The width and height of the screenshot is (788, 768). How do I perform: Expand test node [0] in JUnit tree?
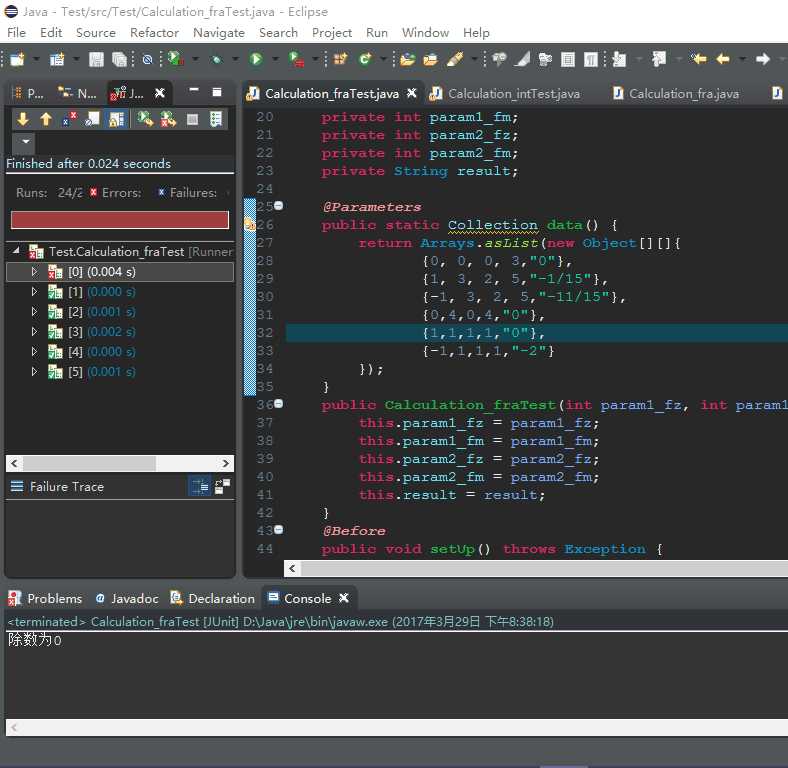pos(34,271)
